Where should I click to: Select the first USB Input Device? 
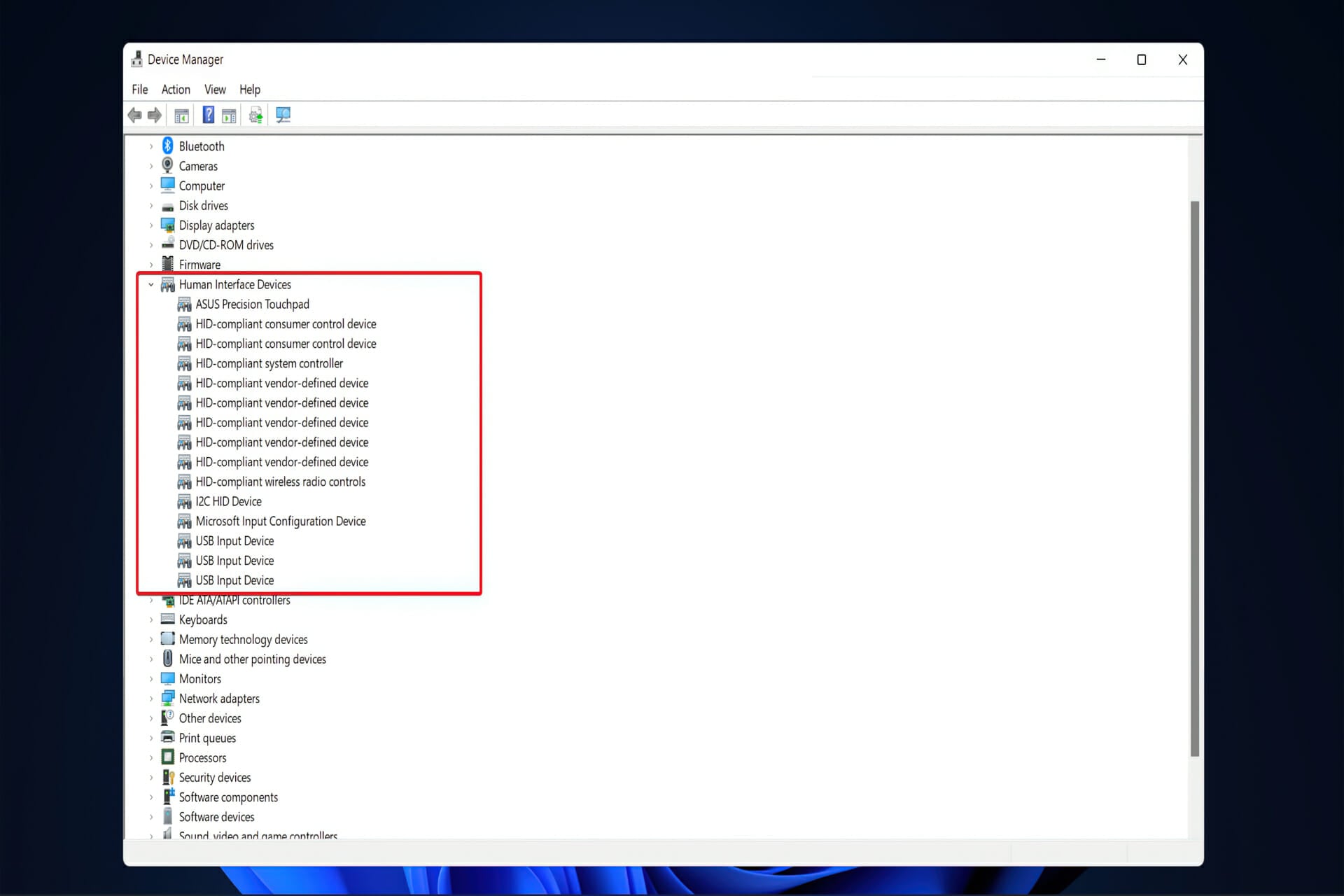click(x=234, y=540)
